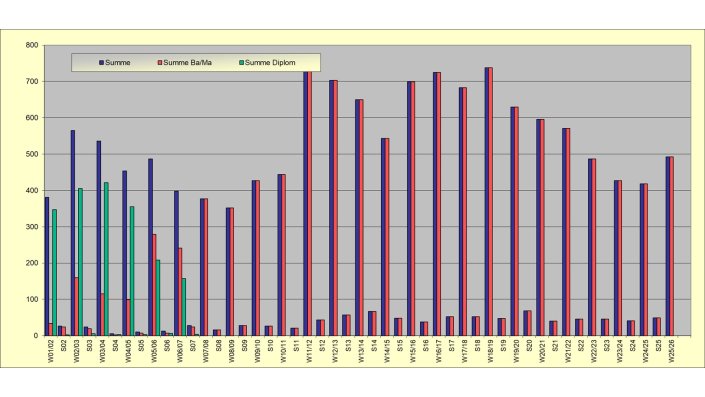Select the red Ba/Ma bar for W05/06
The height and width of the screenshot is (397, 705).
coord(154,285)
